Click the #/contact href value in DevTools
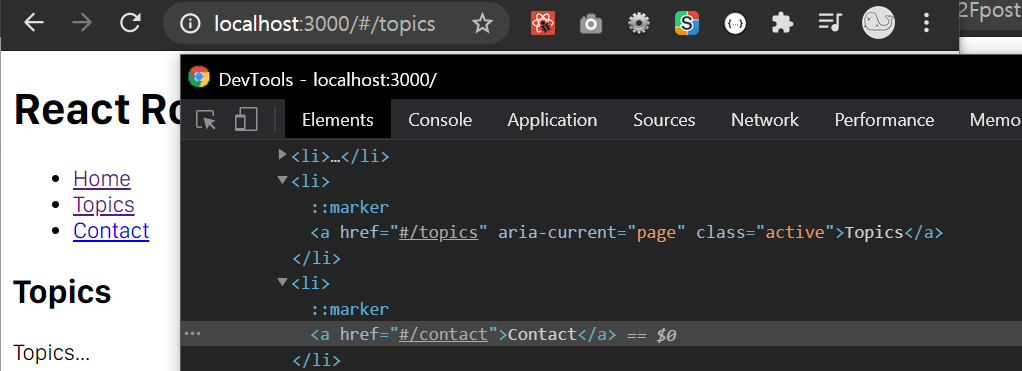 443,334
